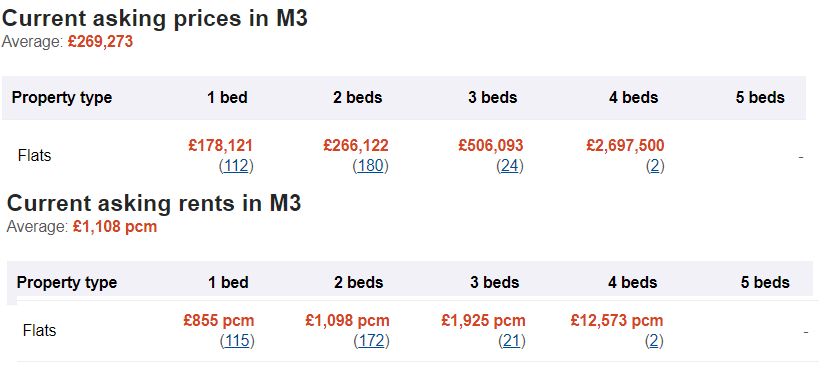Click the Current asking prices in M3 heading
The width and height of the screenshot is (824, 376).
pos(155,19)
